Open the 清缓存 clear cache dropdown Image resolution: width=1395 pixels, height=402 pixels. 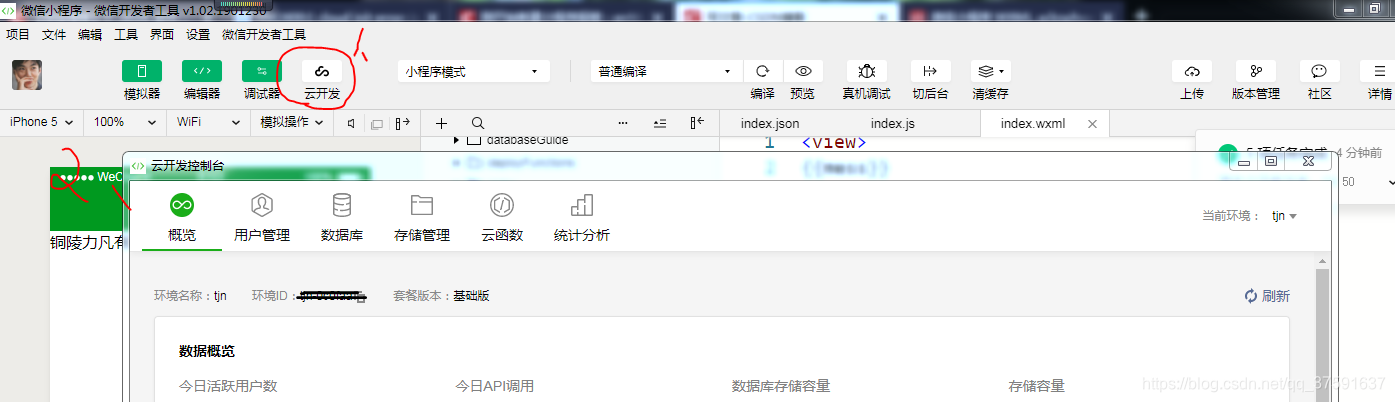[x=990, y=72]
